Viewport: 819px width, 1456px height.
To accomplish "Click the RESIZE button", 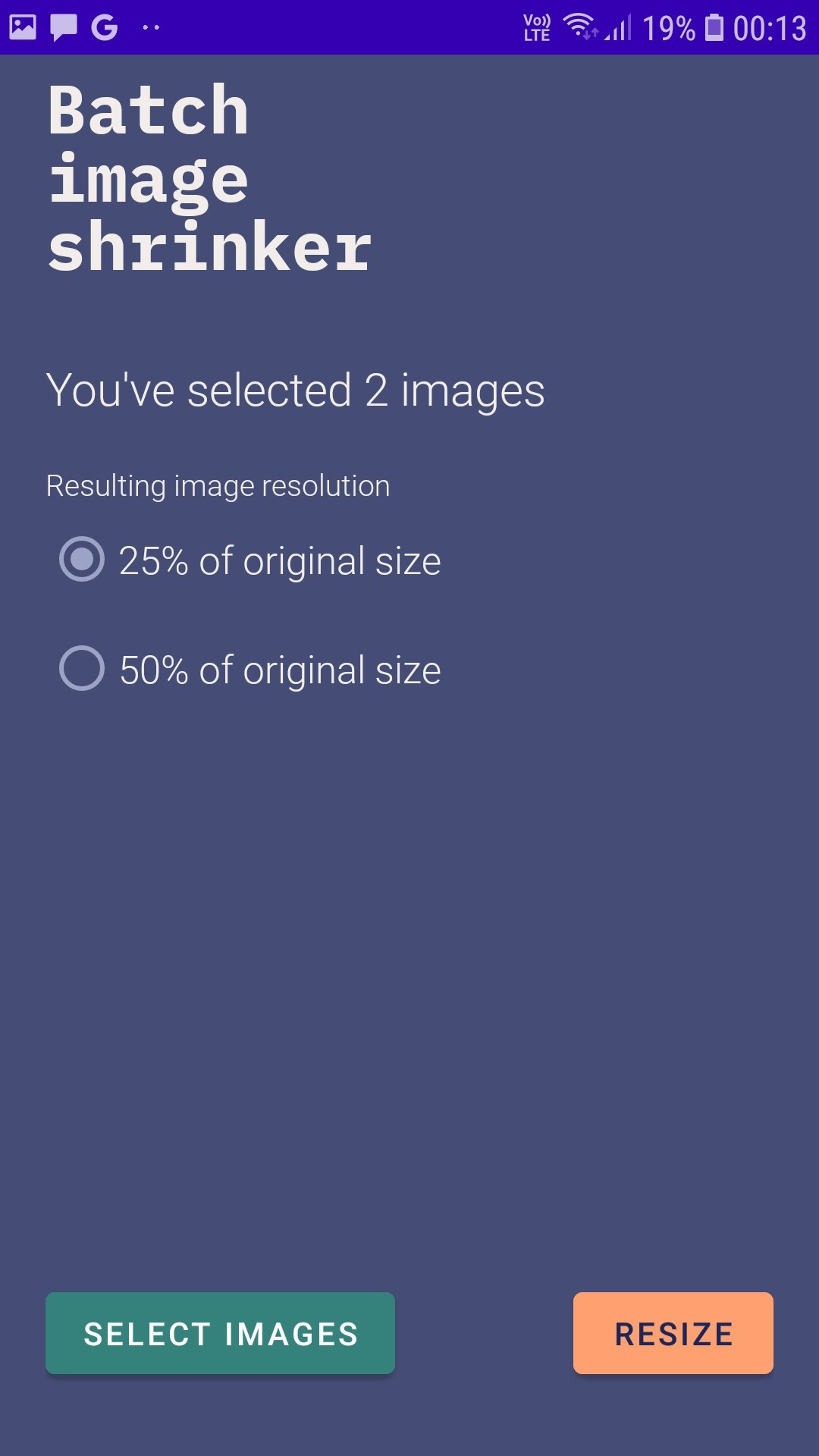I will coord(673,1332).
